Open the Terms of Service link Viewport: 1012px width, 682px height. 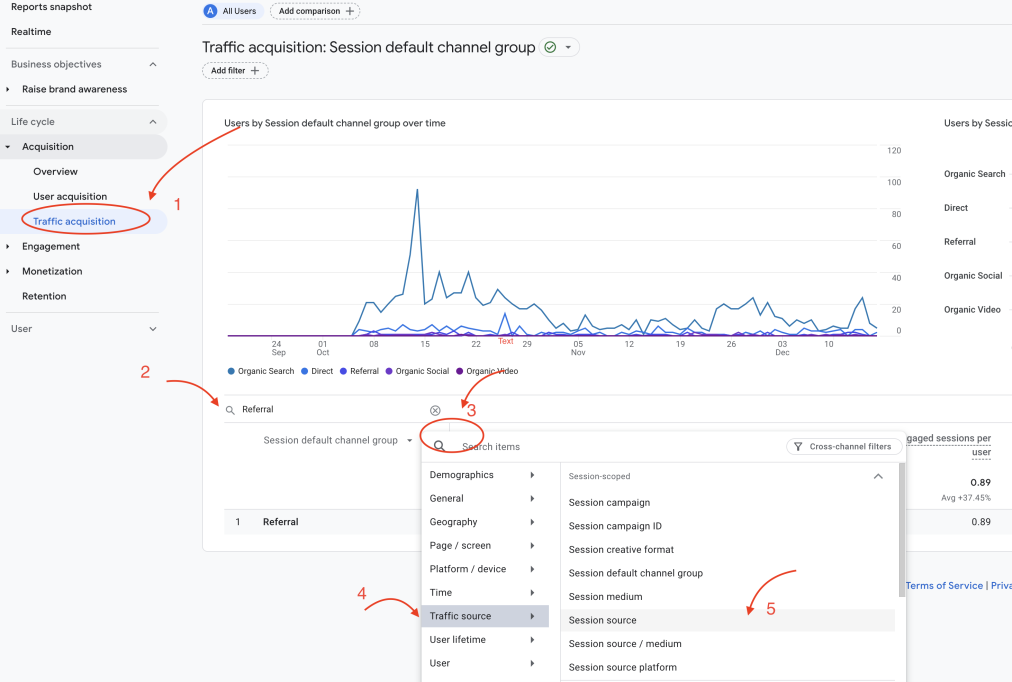[944, 585]
